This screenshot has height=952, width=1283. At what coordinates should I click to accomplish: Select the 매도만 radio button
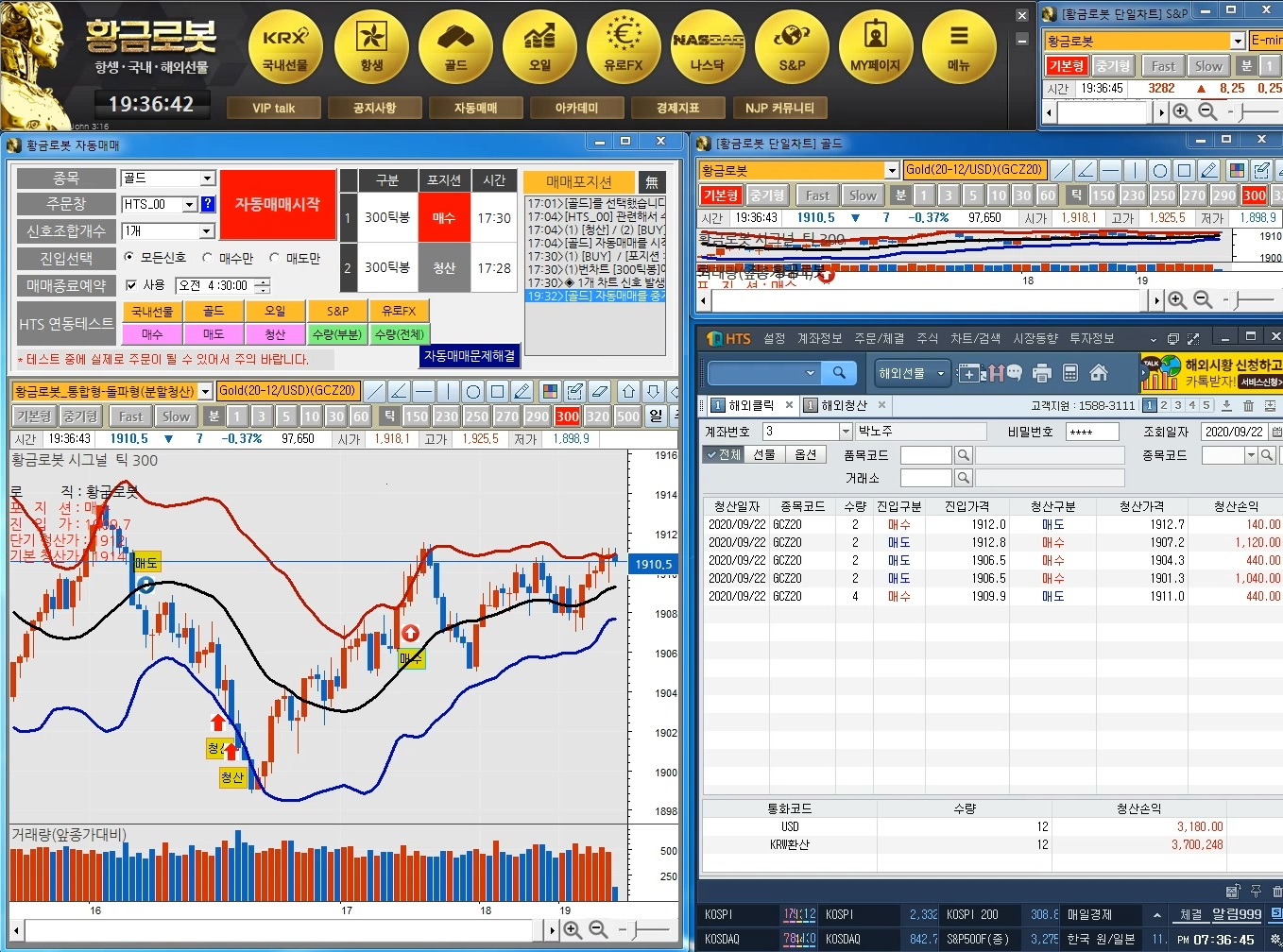click(x=275, y=258)
